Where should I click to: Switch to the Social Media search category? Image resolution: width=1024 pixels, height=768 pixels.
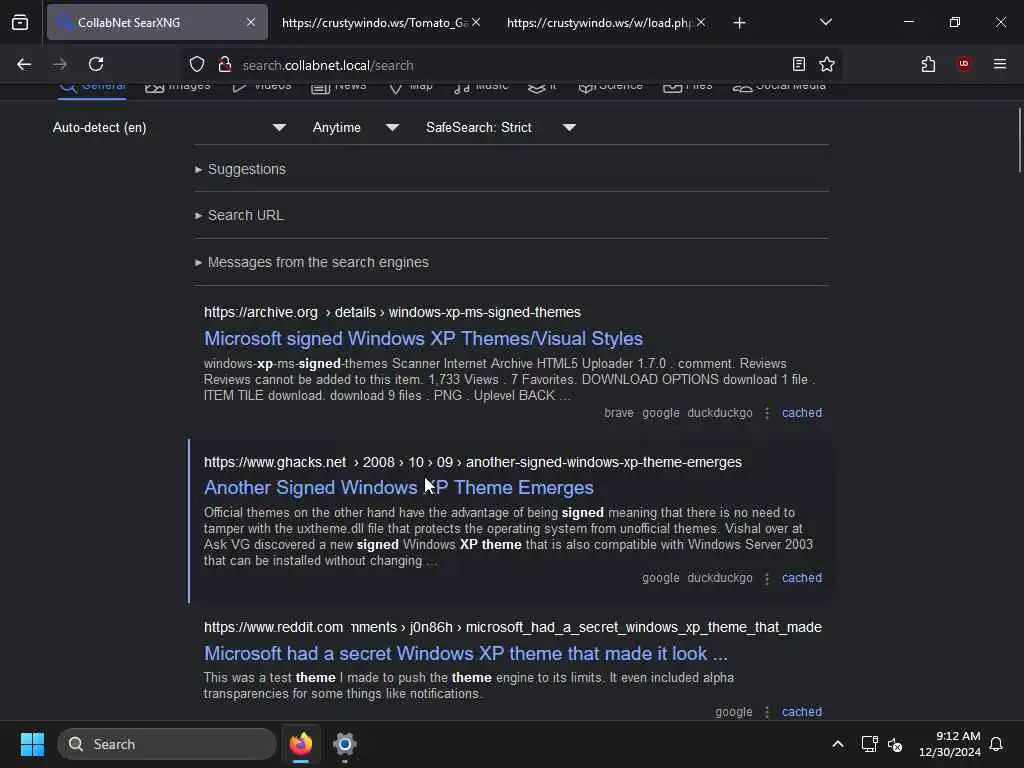778,88
